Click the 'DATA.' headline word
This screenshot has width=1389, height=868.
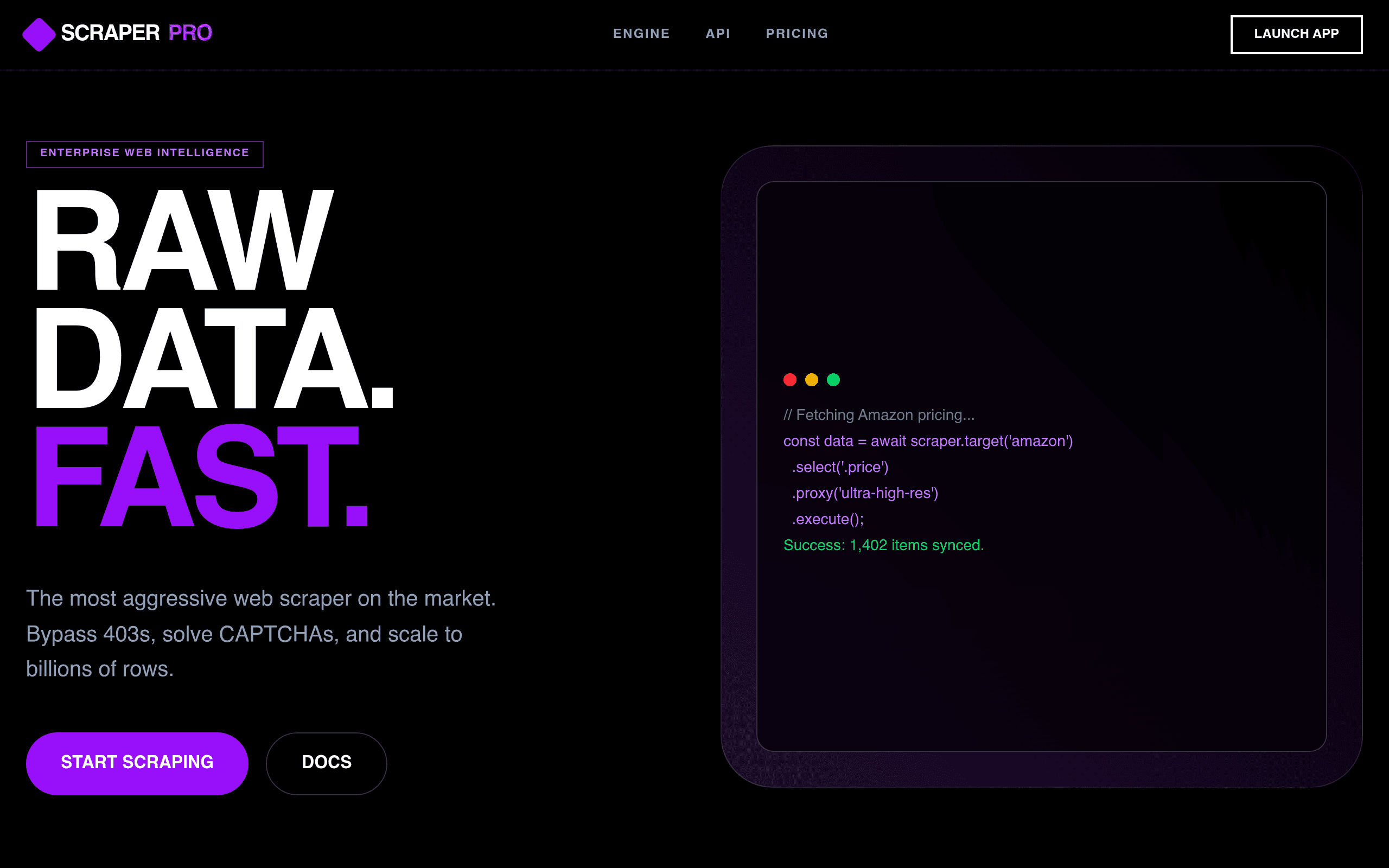(214, 358)
